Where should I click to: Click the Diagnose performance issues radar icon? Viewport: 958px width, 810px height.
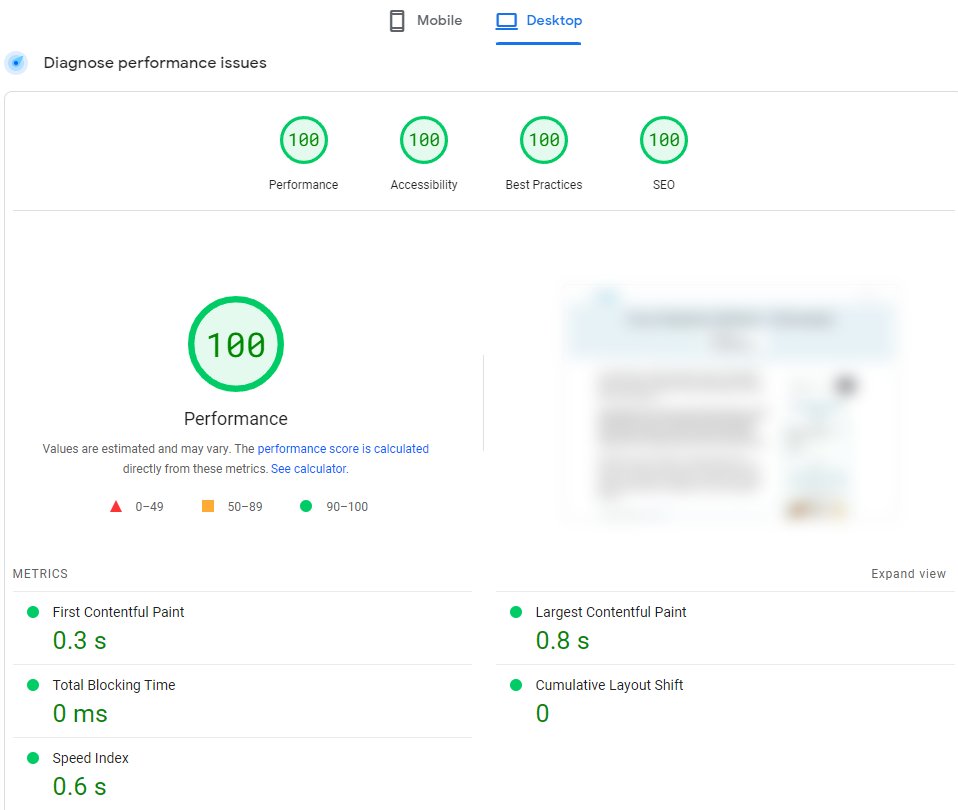tap(16, 63)
